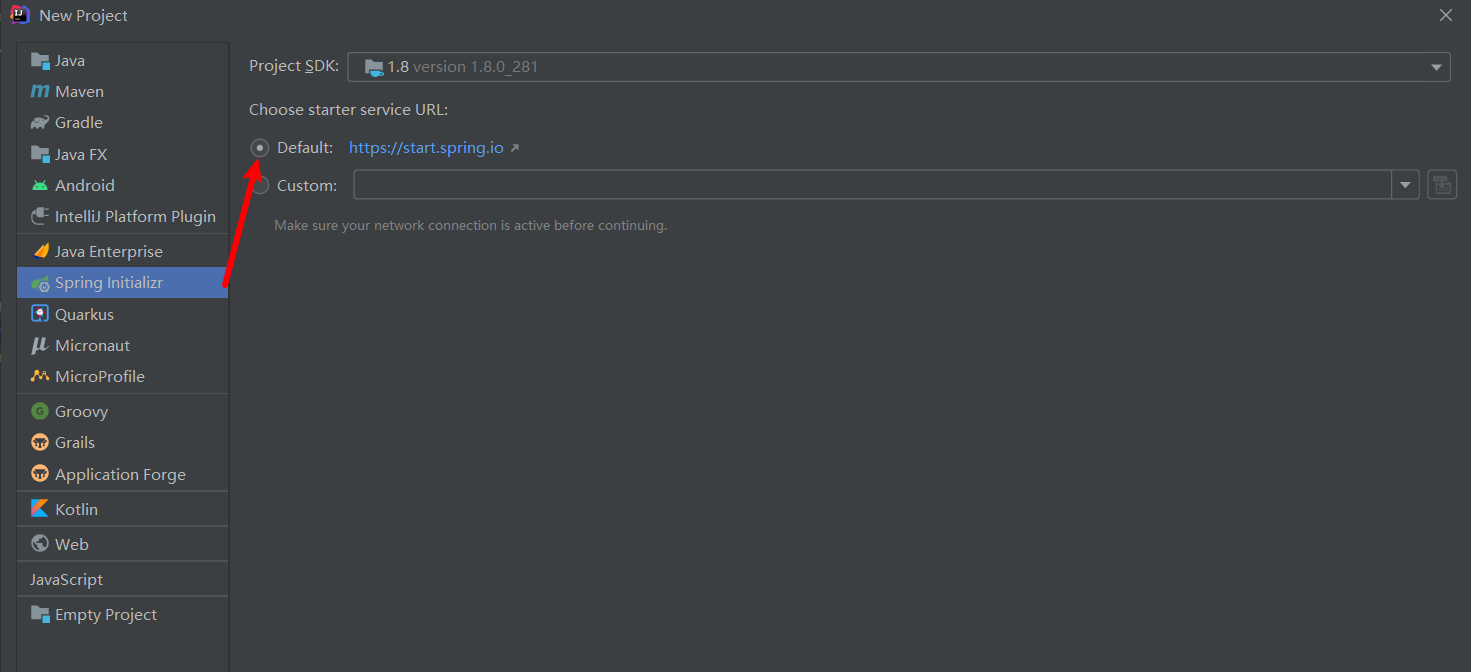This screenshot has width=1471, height=672.
Task: Click the Web globe icon
Action: (40, 544)
